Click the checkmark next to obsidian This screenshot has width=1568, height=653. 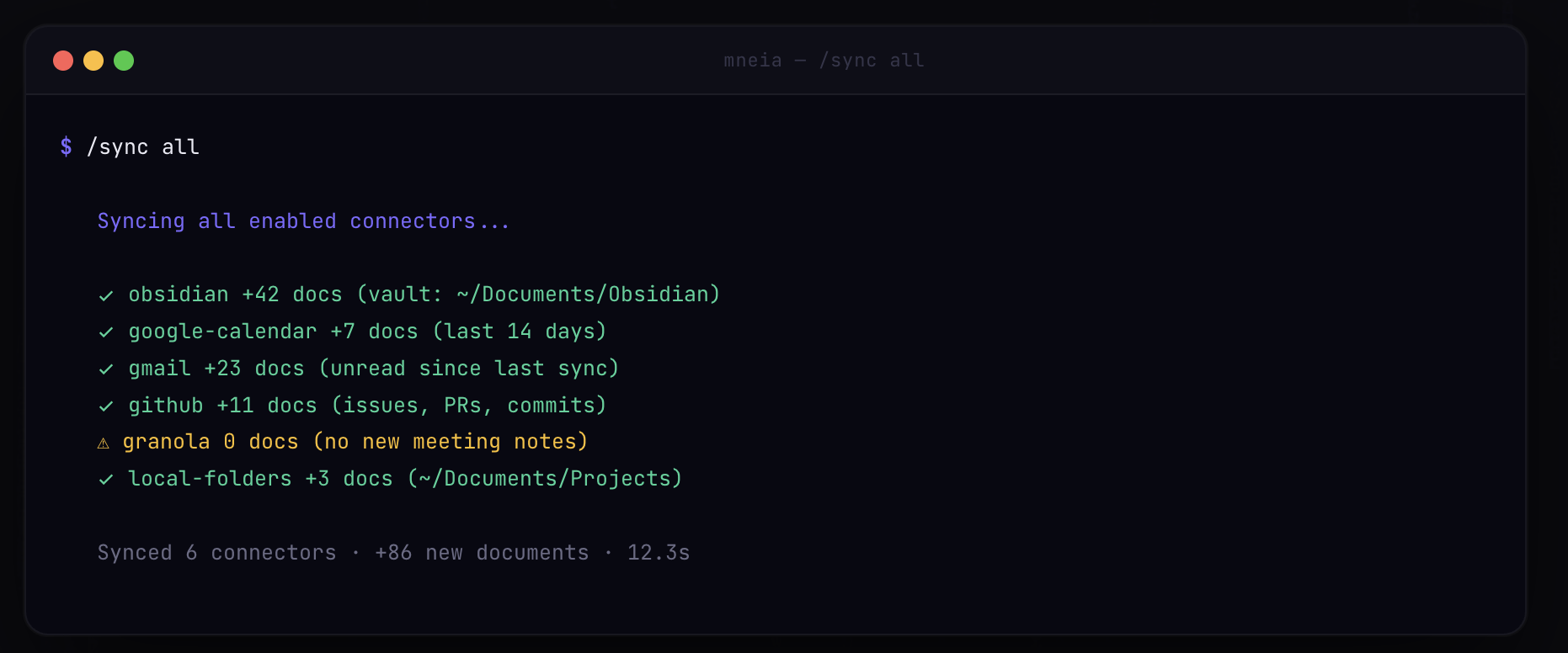[x=106, y=295]
